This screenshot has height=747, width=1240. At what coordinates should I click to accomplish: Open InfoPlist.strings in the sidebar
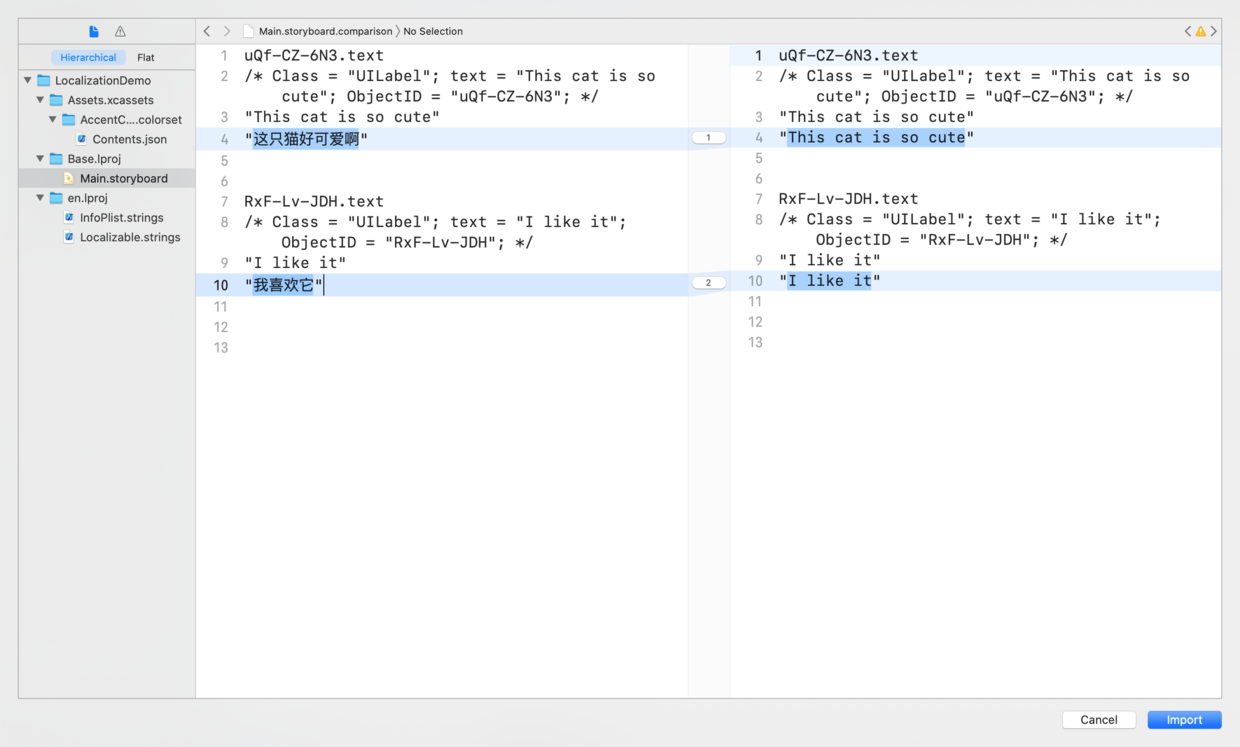tap(121, 217)
